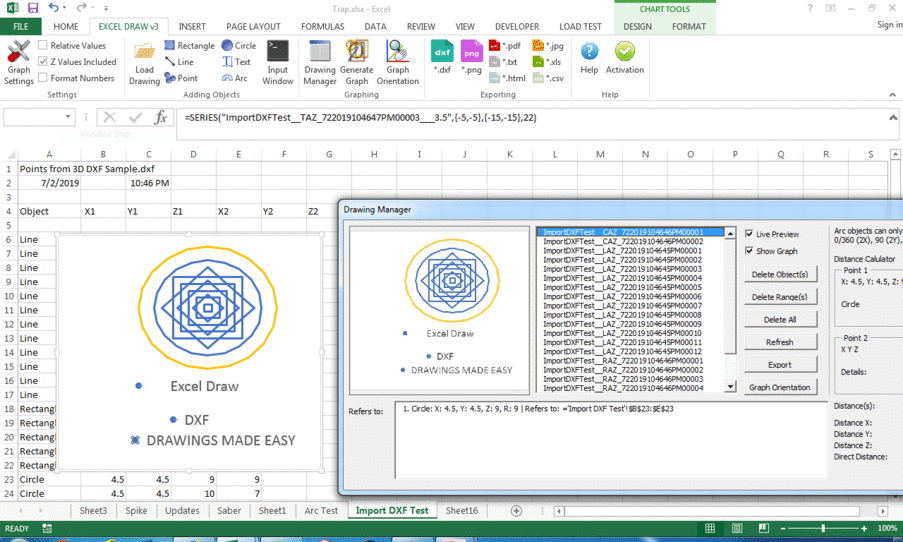Export drawing as xls
The image size is (903, 542).
(547, 62)
